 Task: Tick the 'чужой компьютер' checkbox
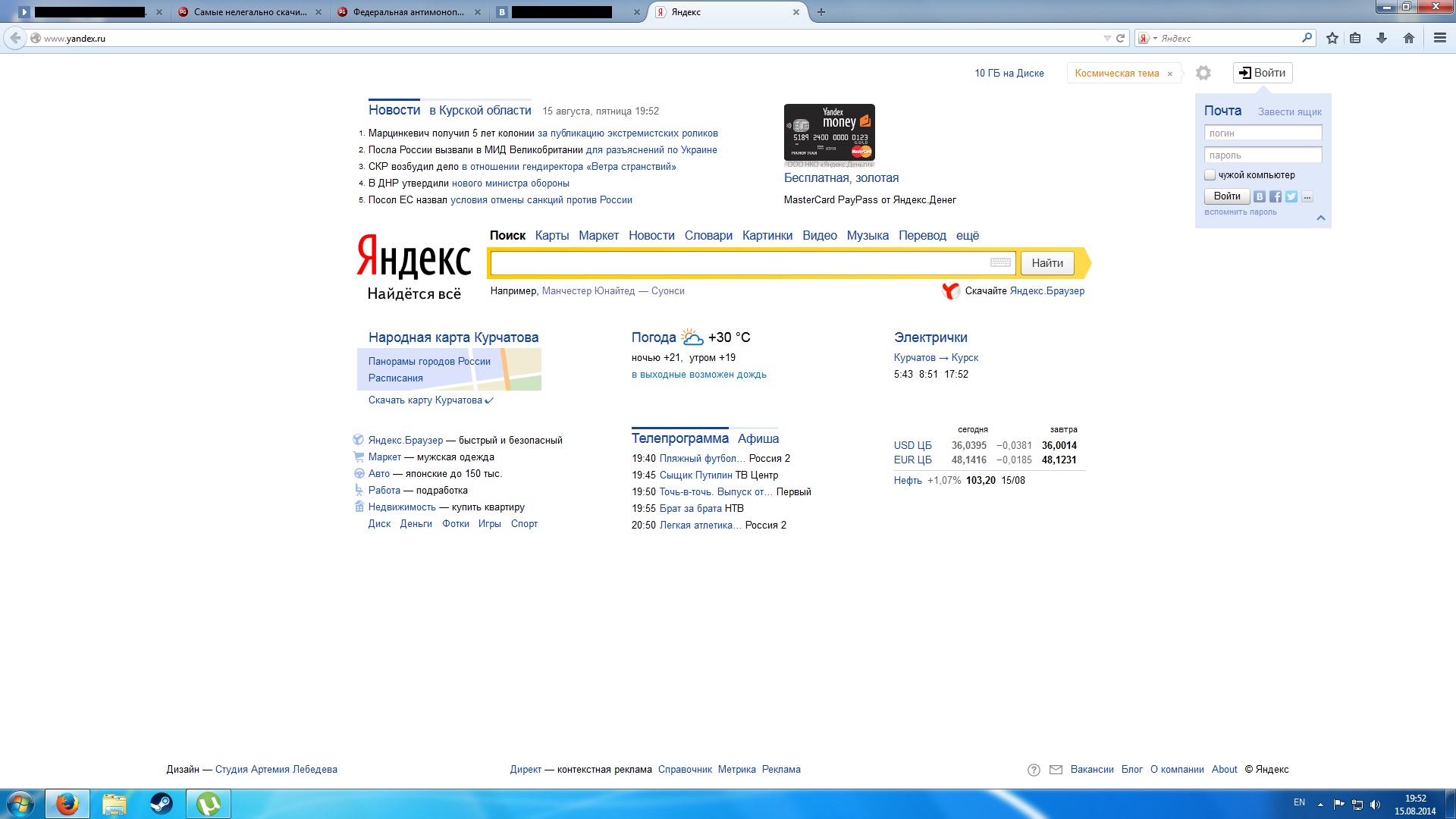click(1210, 175)
